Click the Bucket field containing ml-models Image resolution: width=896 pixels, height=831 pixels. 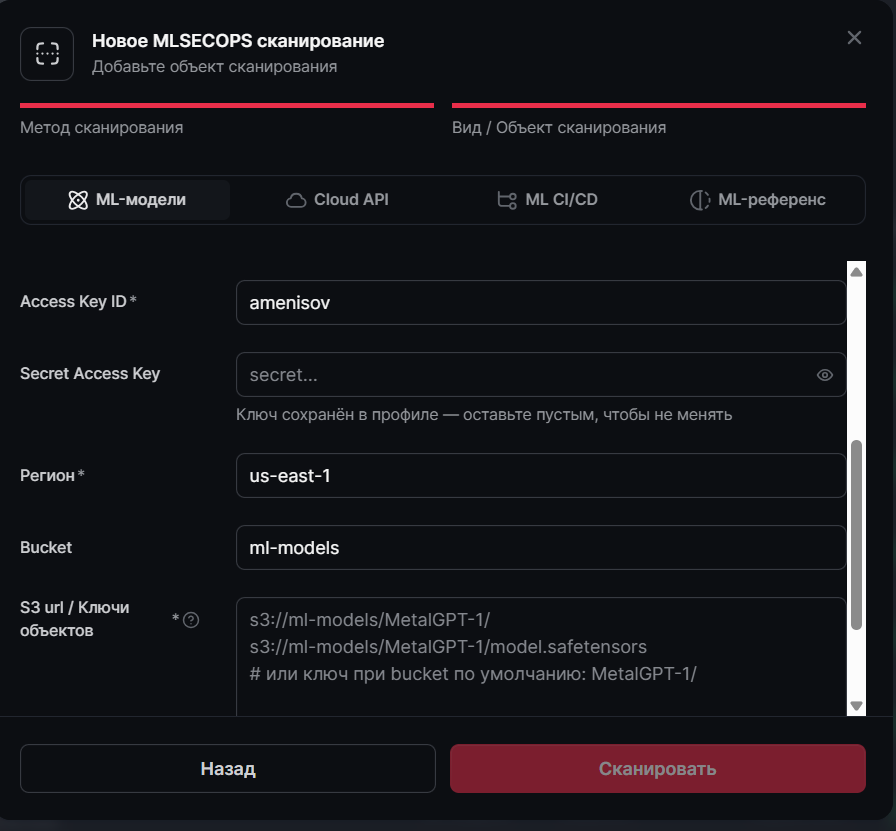[541, 548]
